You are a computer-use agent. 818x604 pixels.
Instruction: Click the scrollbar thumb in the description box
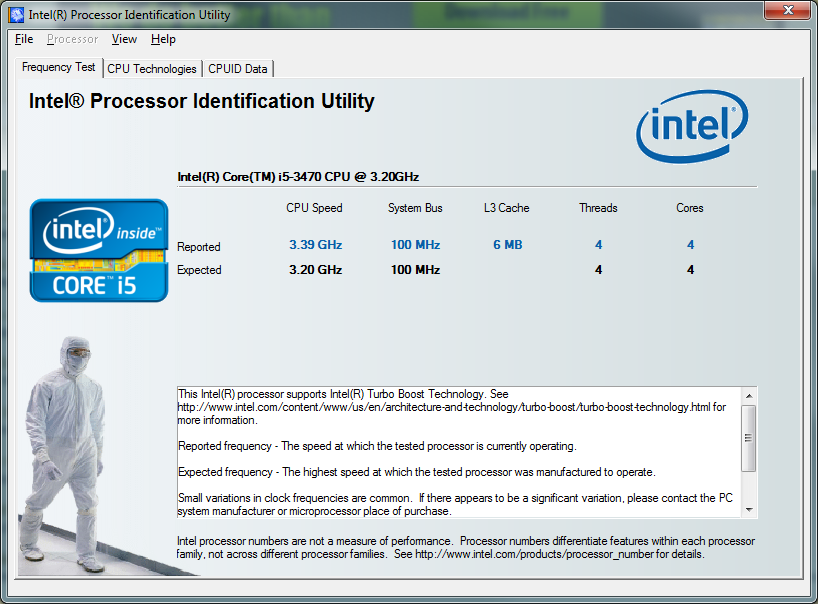[x=749, y=438]
